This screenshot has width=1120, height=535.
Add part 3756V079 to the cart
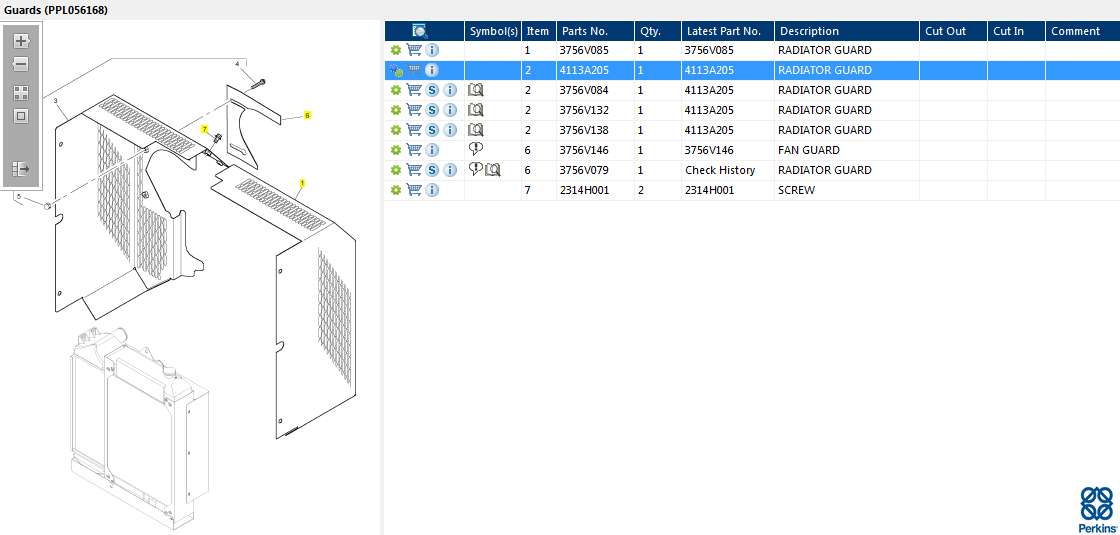(414, 170)
